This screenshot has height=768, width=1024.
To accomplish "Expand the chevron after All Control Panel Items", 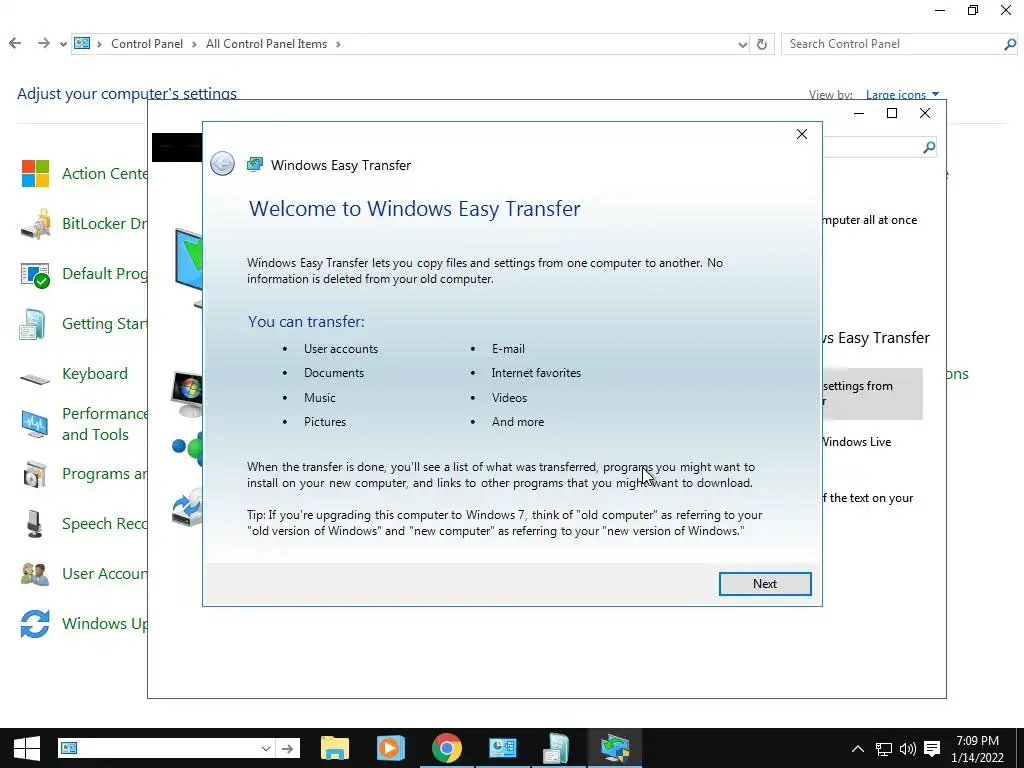I will click(x=338, y=44).
